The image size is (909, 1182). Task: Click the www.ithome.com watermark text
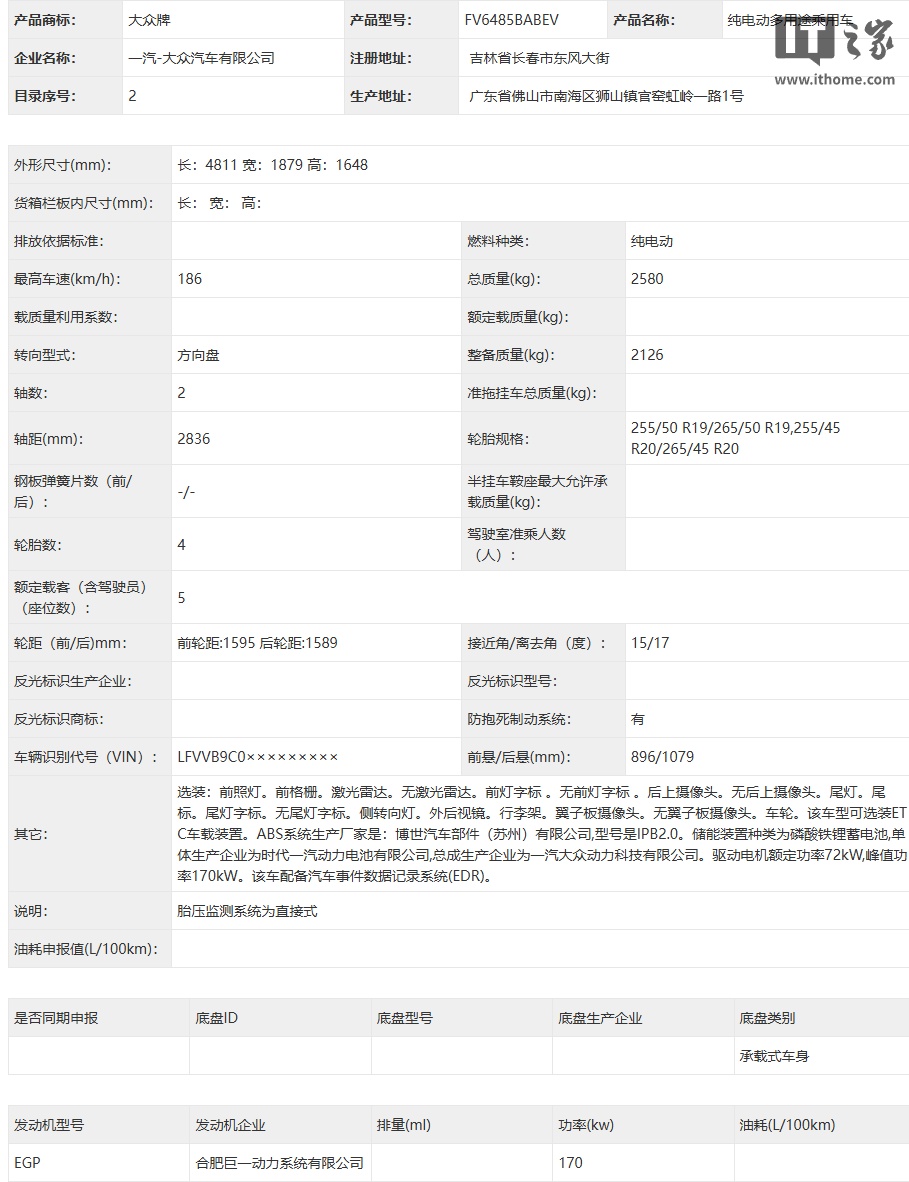coord(834,79)
